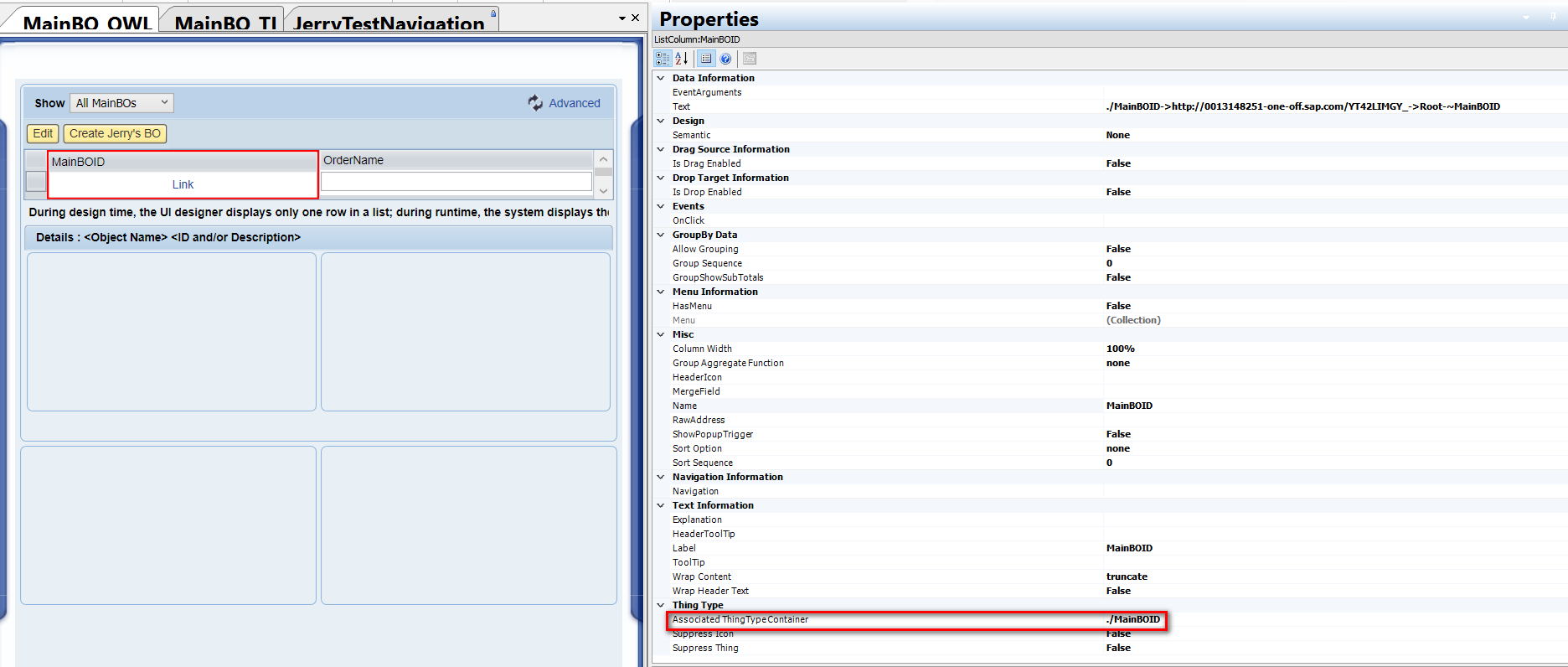Image resolution: width=1568 pixels, height=667 pixels.
Task: Select the MainBOID column header
Action: [x=183, y=162]
